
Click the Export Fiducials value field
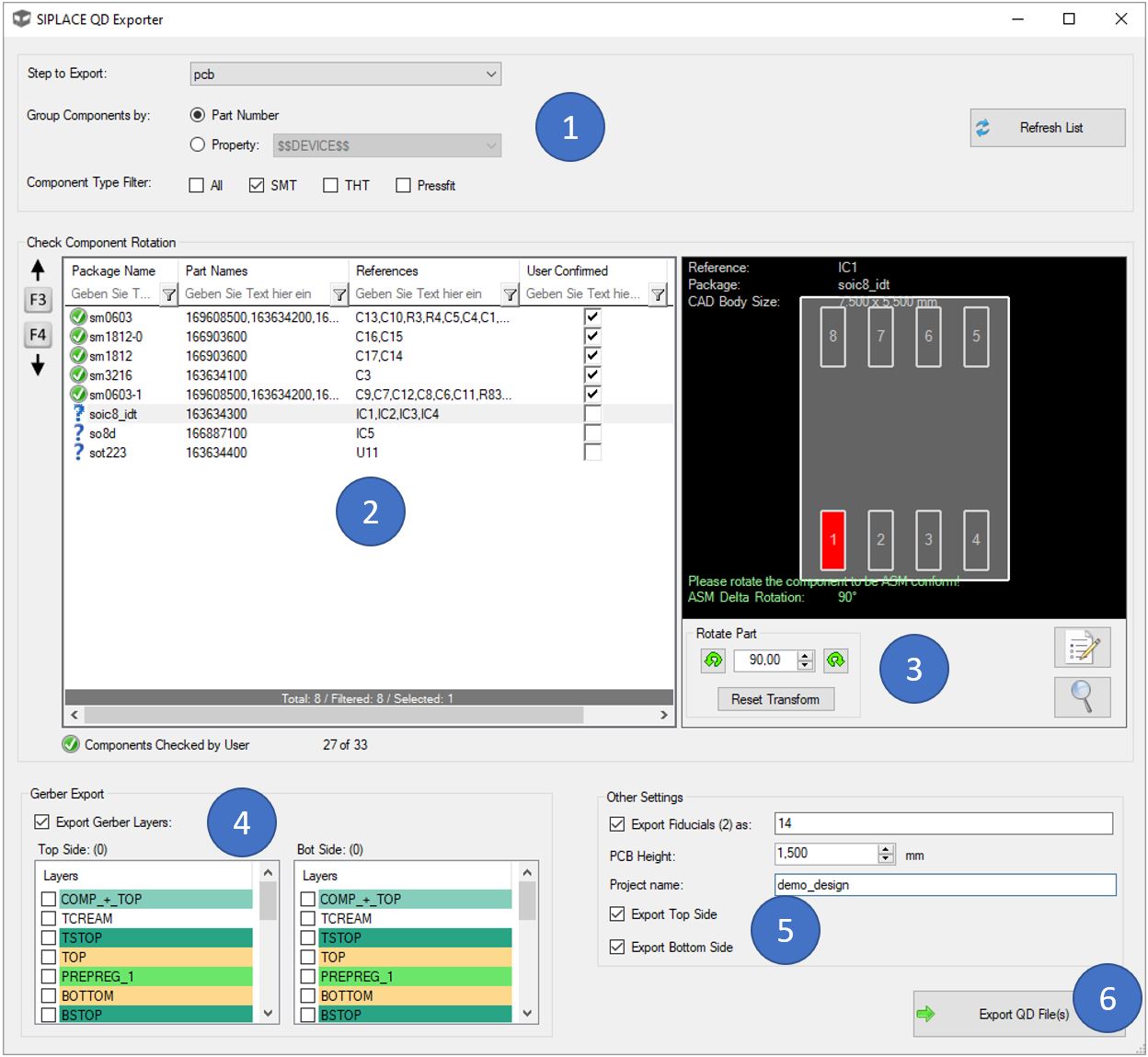(x=944, y=823)
